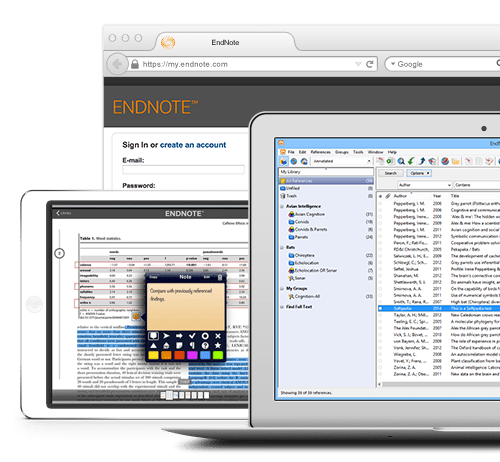Click the Search button in the search panel

391,173
